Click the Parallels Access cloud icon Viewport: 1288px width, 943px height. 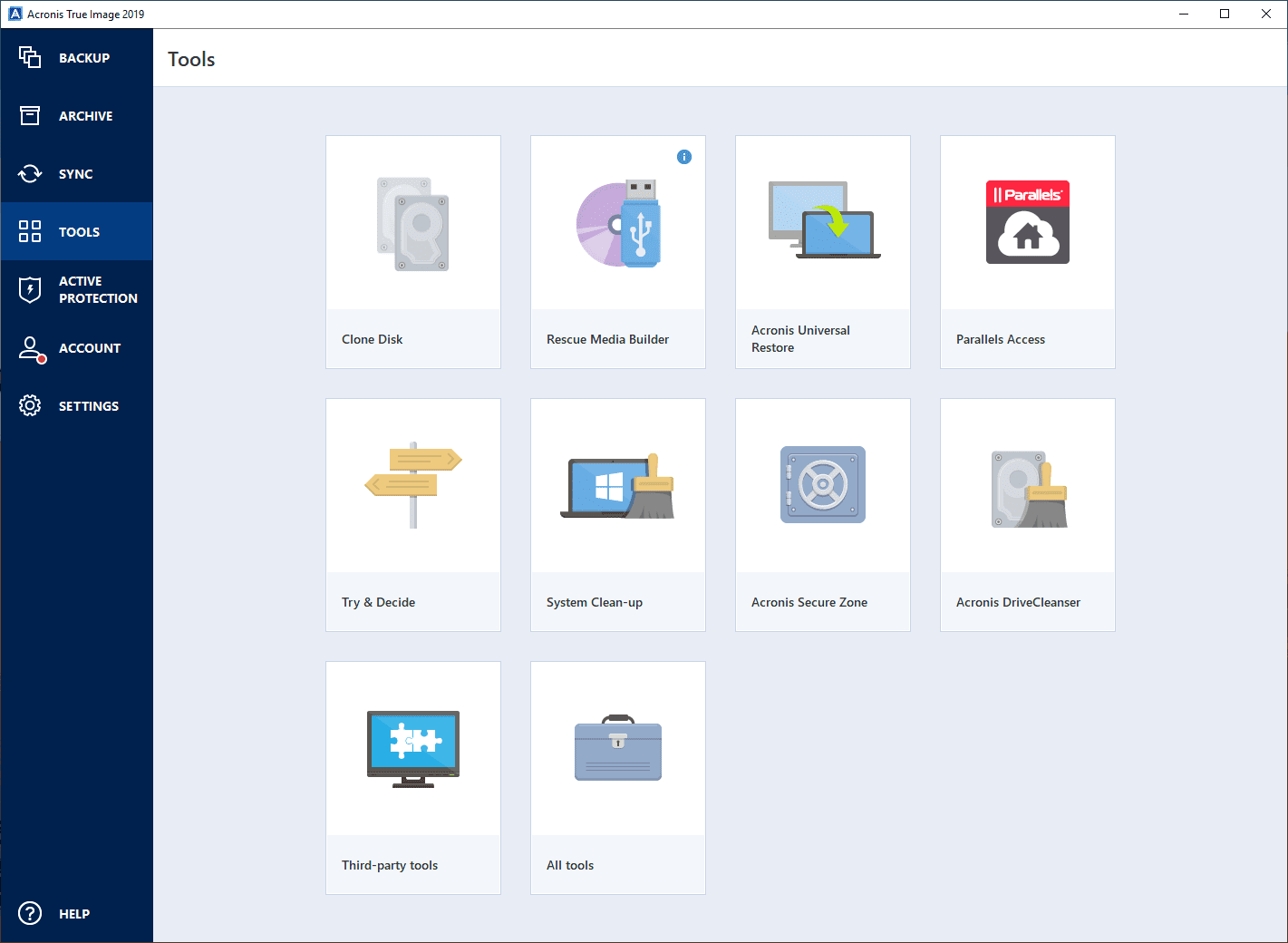coord(1028,222)
